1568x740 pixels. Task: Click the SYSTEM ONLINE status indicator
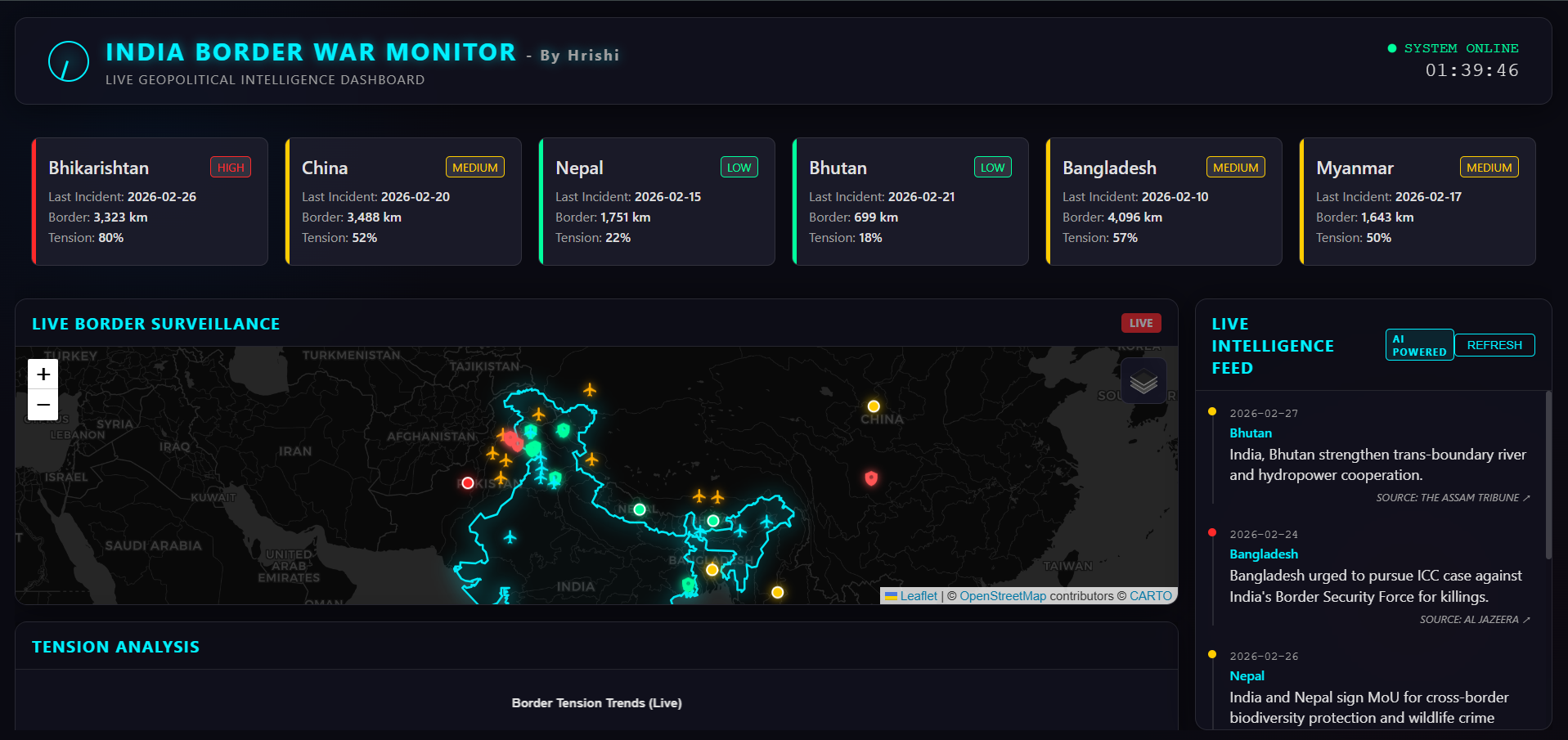coord(1454,48)
